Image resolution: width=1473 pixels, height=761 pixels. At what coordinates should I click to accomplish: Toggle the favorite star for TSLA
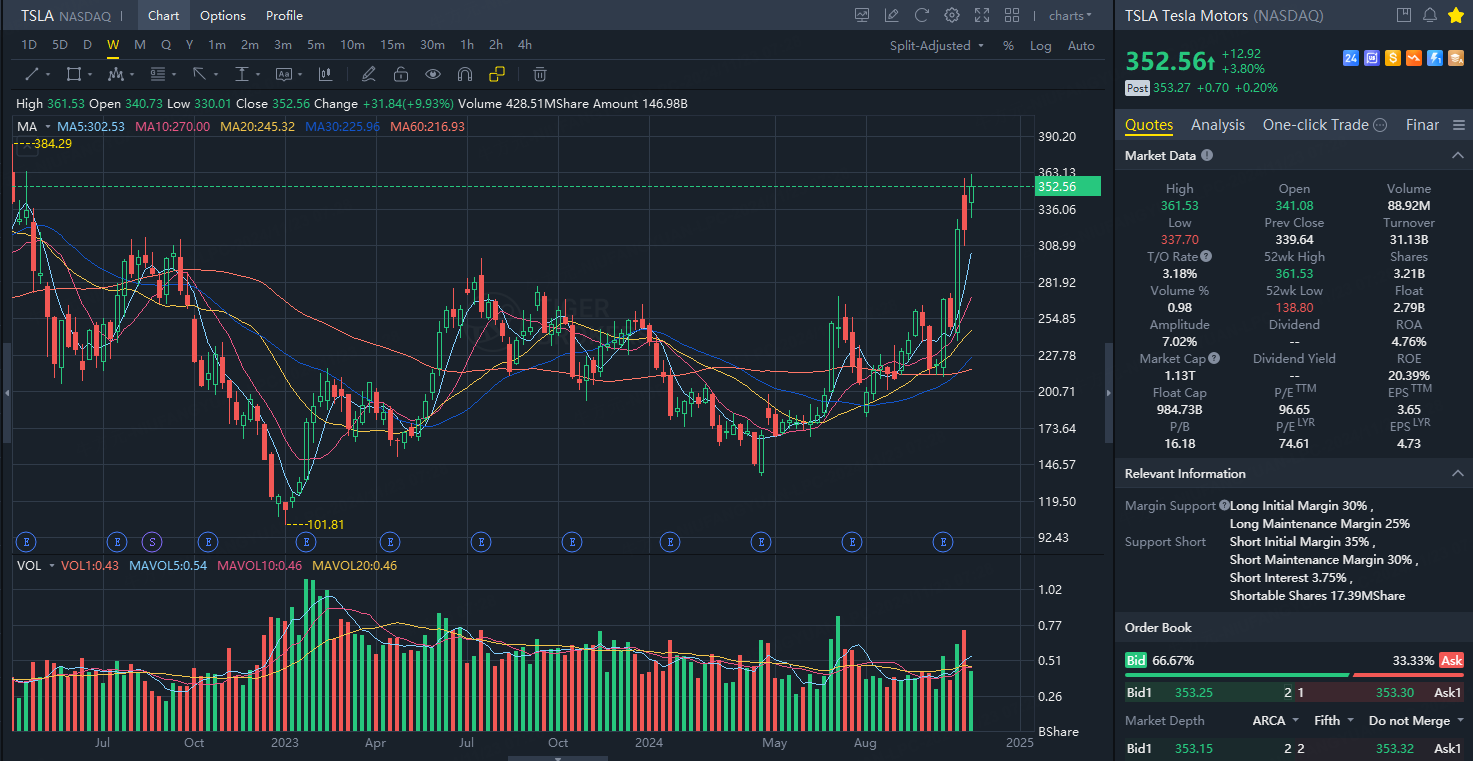[1456, 15]
